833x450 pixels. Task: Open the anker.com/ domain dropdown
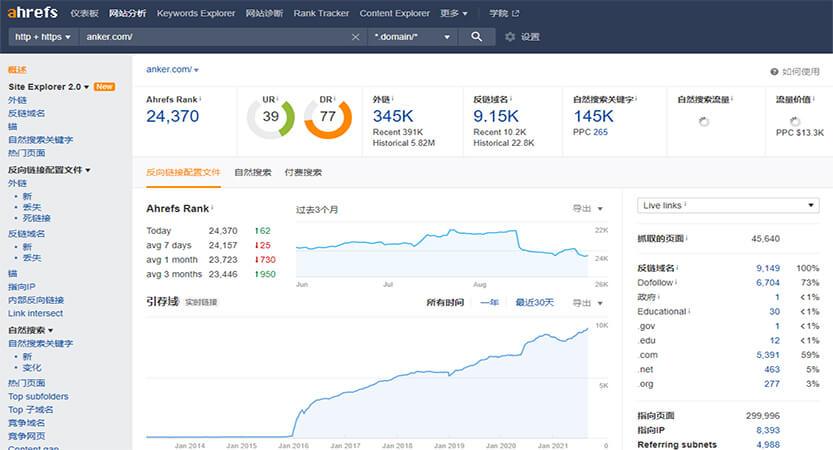coord(172,70)
